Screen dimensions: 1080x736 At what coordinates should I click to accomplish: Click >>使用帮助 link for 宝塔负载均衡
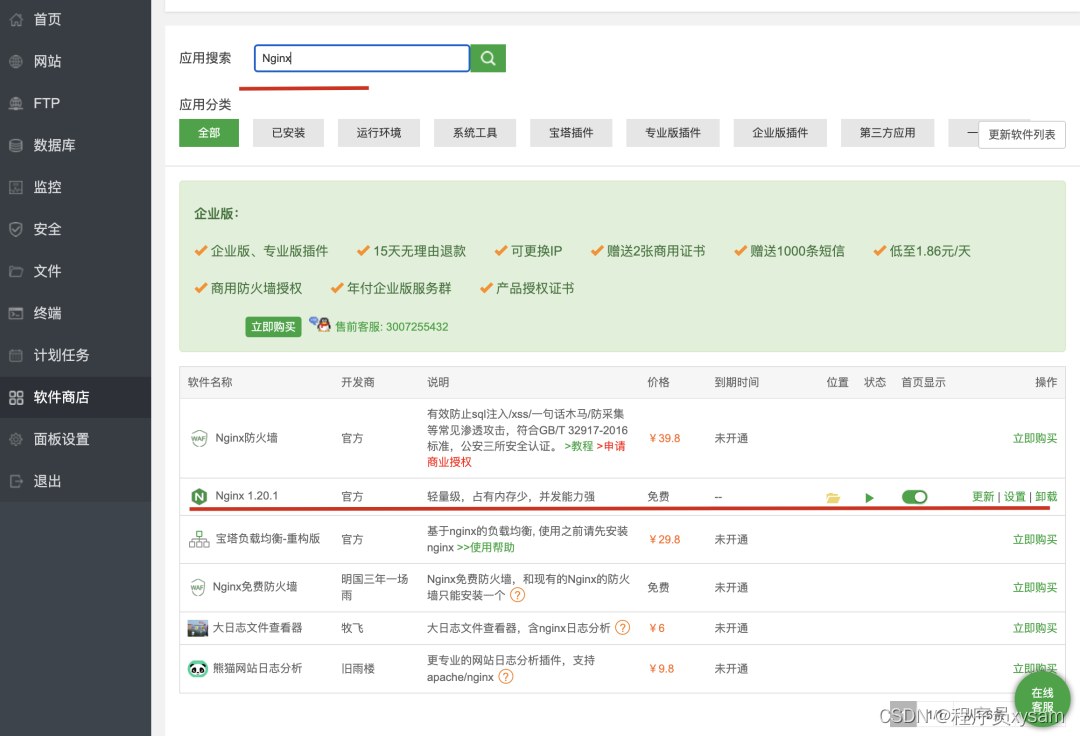click(x=486, y=547)
